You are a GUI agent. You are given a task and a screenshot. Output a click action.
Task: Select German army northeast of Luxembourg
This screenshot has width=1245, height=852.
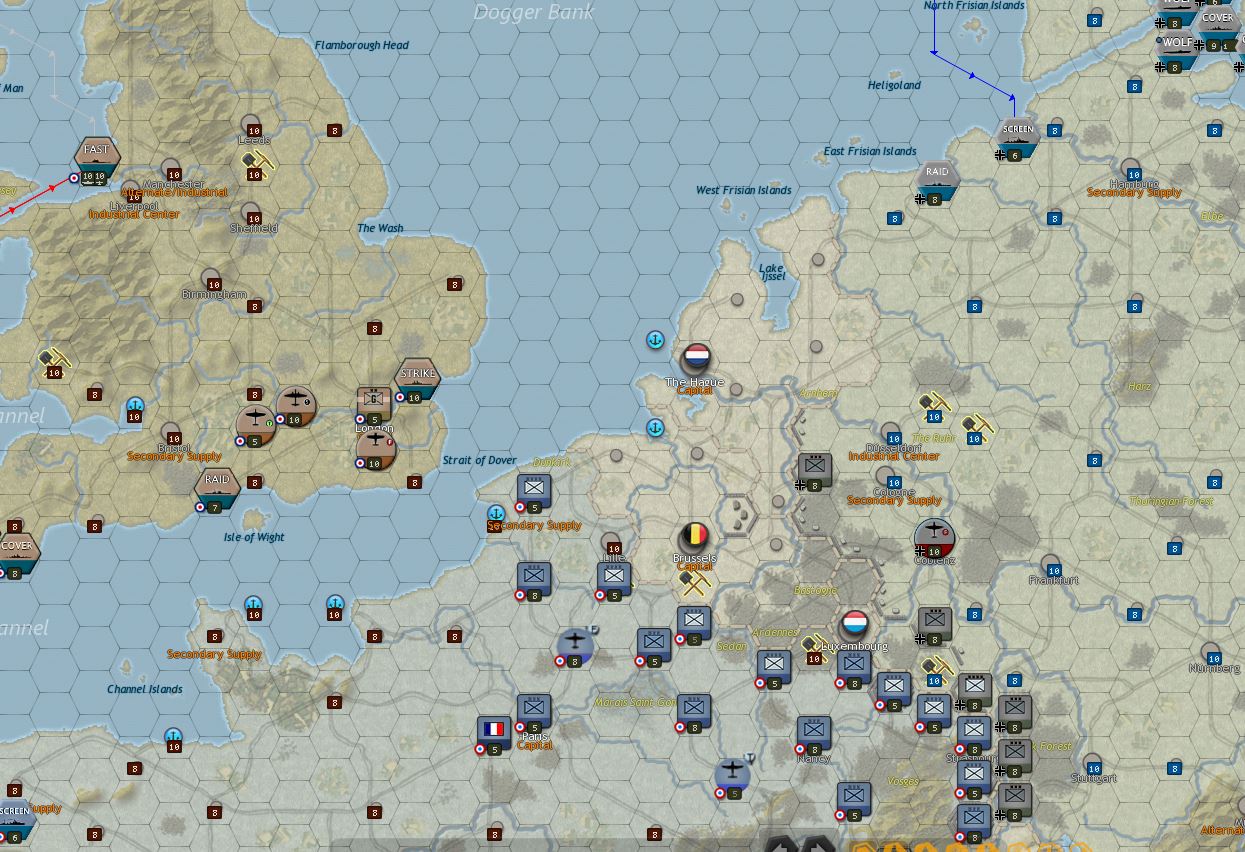click(934, 624)
